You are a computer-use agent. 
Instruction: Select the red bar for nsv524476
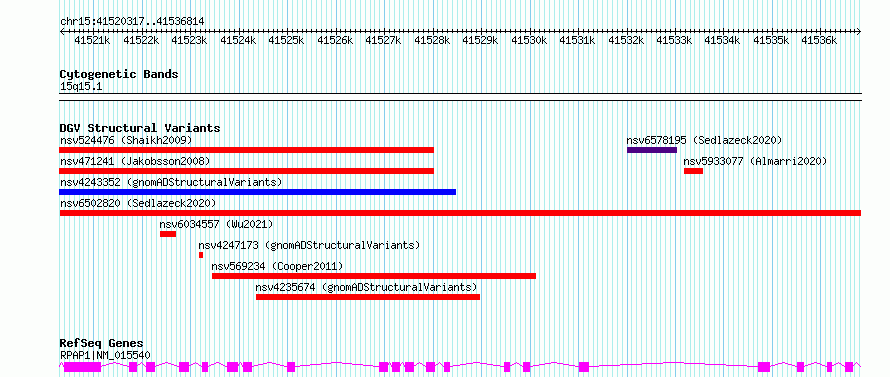pyautogui.click(x=246, y=150)
